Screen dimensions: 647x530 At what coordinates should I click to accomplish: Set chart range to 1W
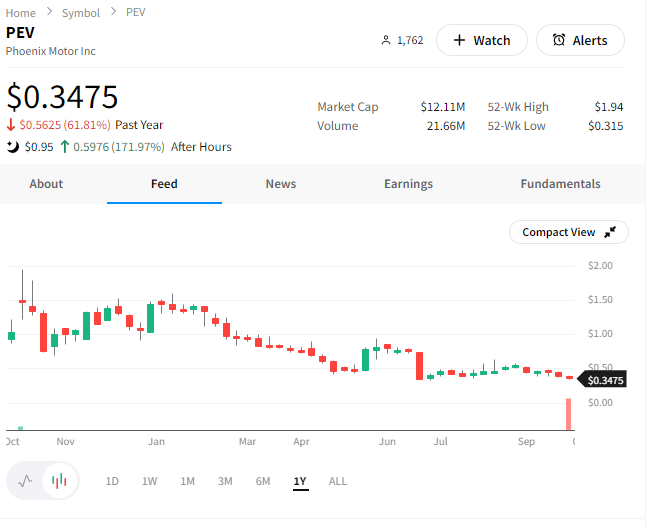149,481
